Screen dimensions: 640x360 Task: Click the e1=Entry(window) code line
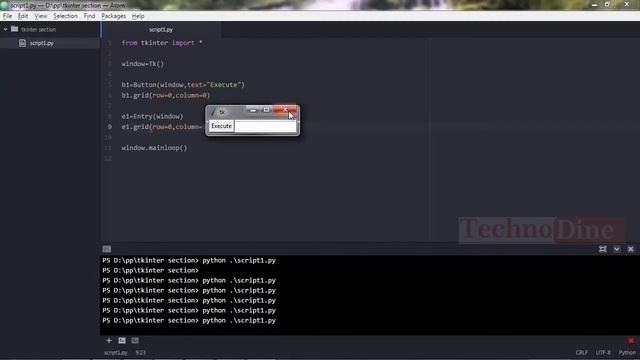coord(152,116)
